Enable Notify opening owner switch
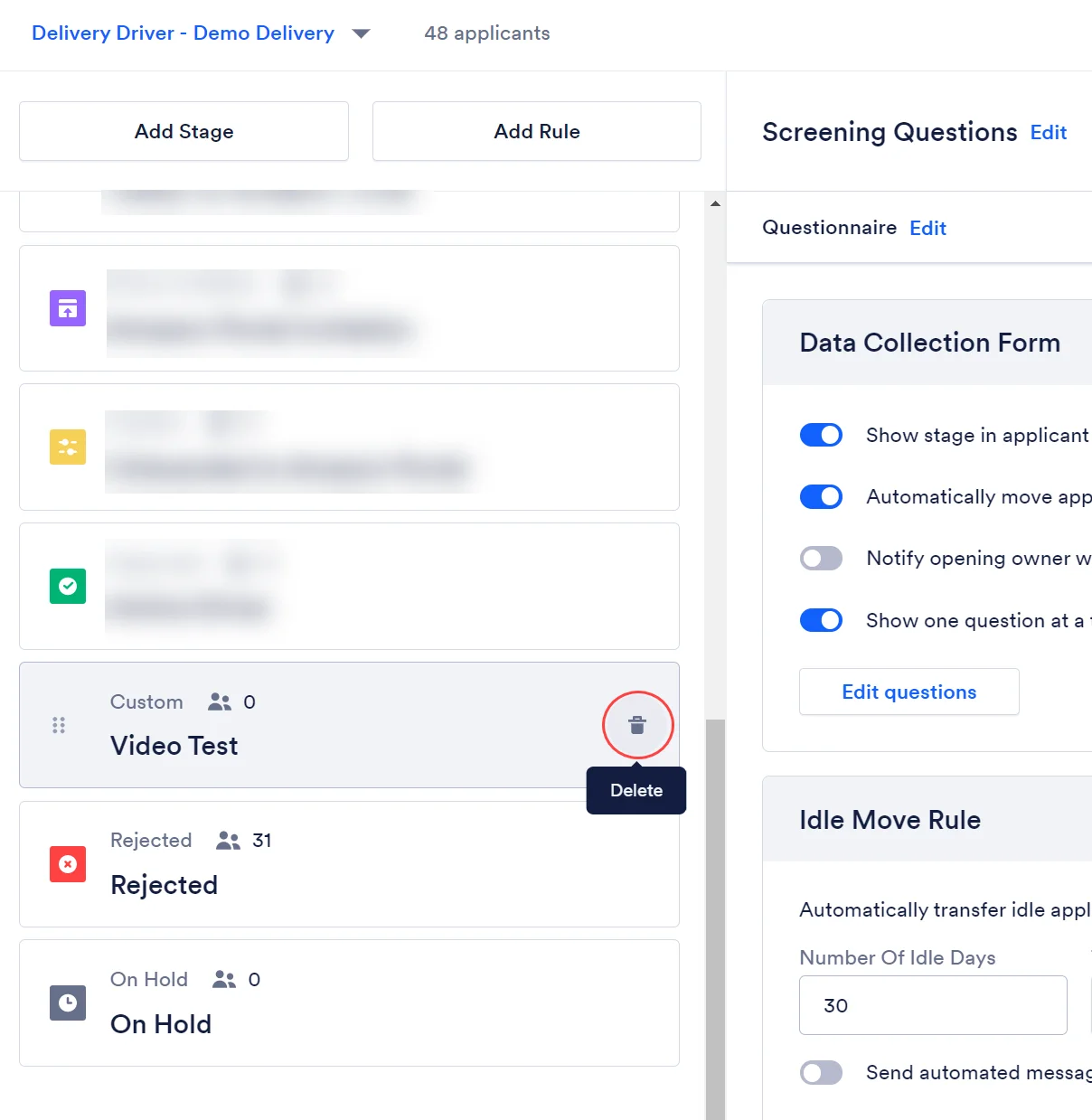 (x=821, y=558)
